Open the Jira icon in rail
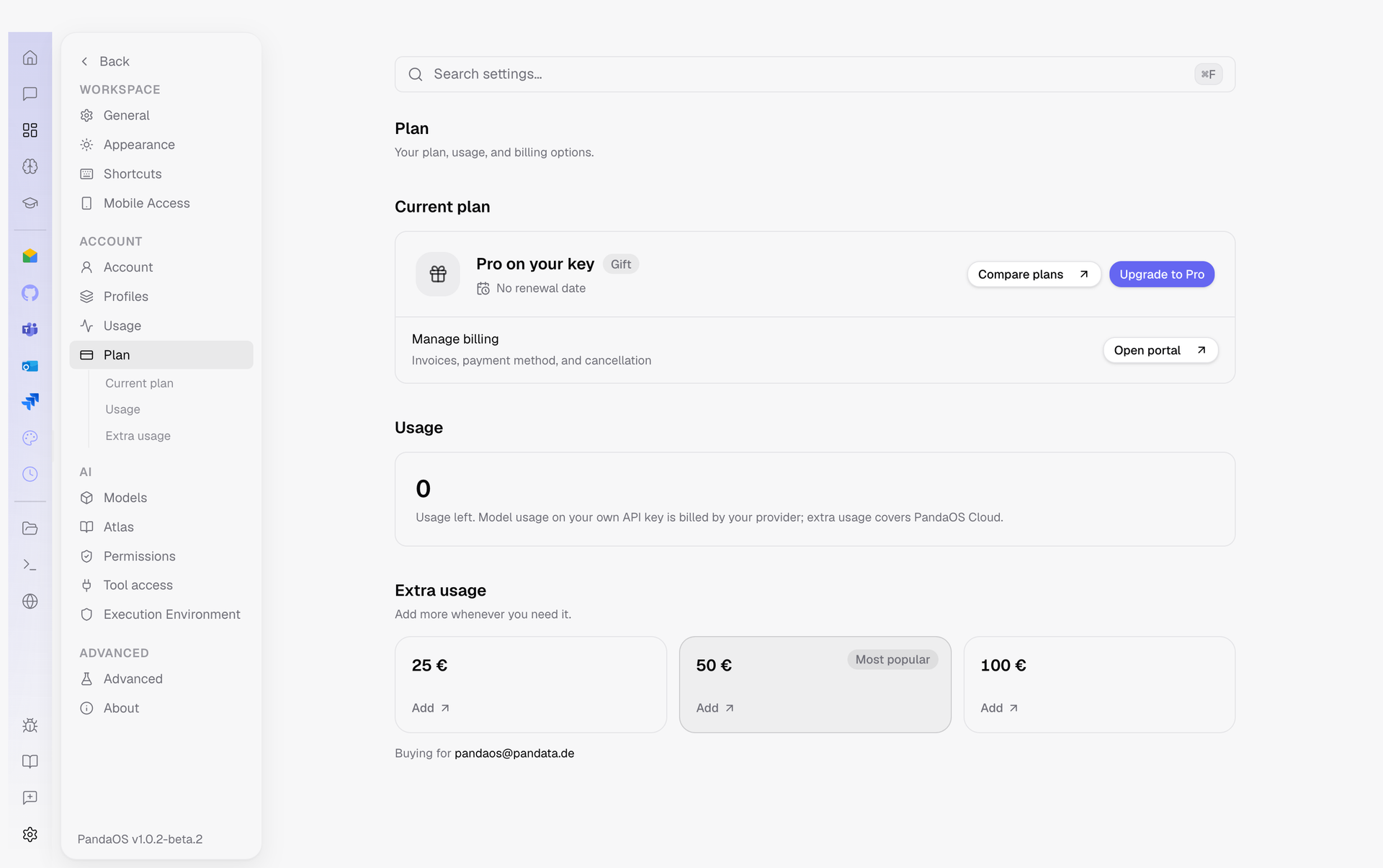The width and height of the screenshot is (1383, 868). click(x=30, y=402)
